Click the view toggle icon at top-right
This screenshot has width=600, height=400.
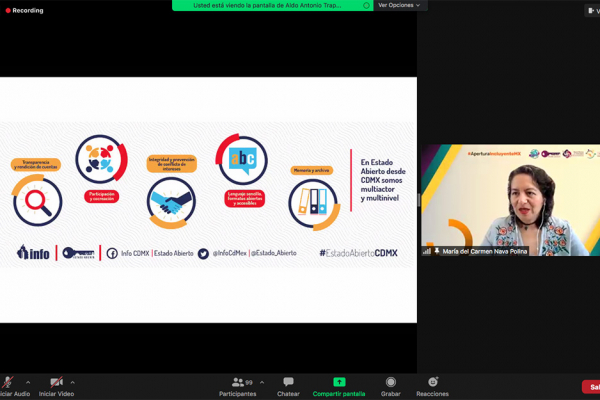pyautogui.click(x=593, y=11)
